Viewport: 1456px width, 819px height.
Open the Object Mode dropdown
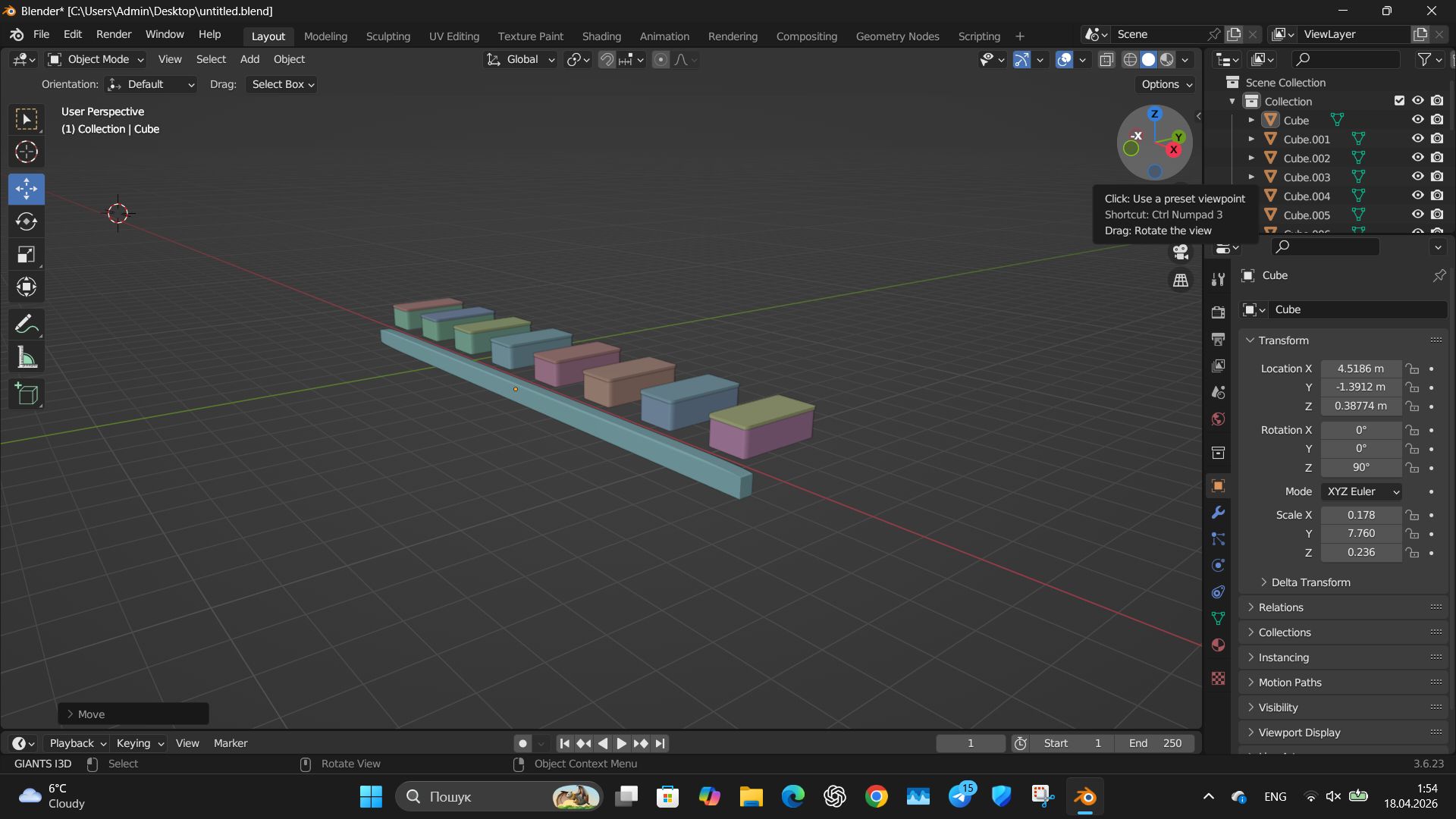[96, 59]
